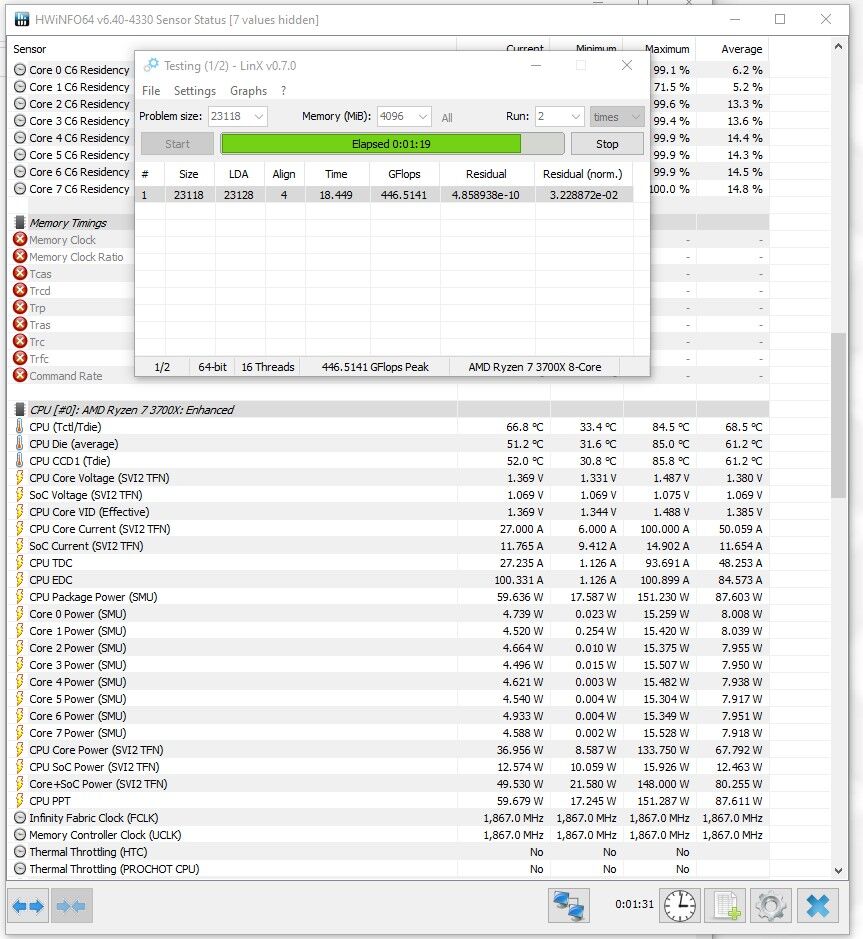
Task: Select the Thermal Throttling (PROCHOT CPU) row
Action: pyautogui.click(x=389, y=869)
